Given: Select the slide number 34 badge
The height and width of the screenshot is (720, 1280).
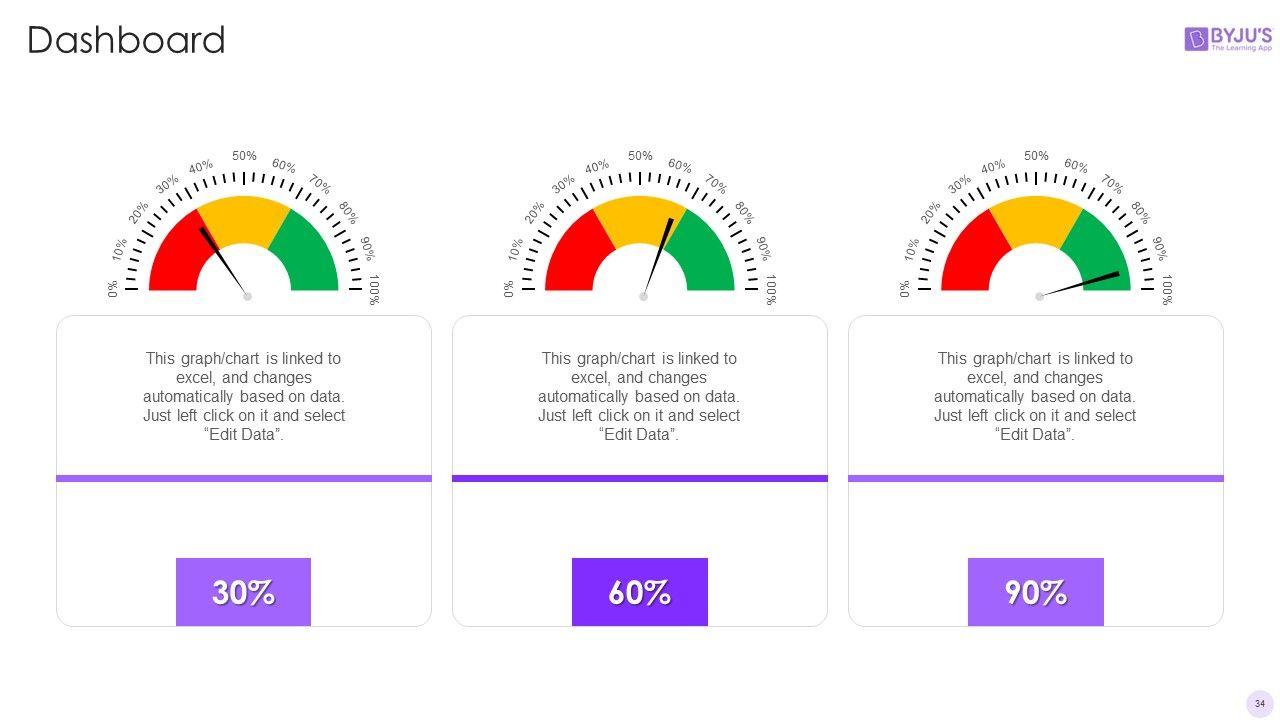Looking at the screenshot, I should pyautogui.click(x=1260, y=704).
